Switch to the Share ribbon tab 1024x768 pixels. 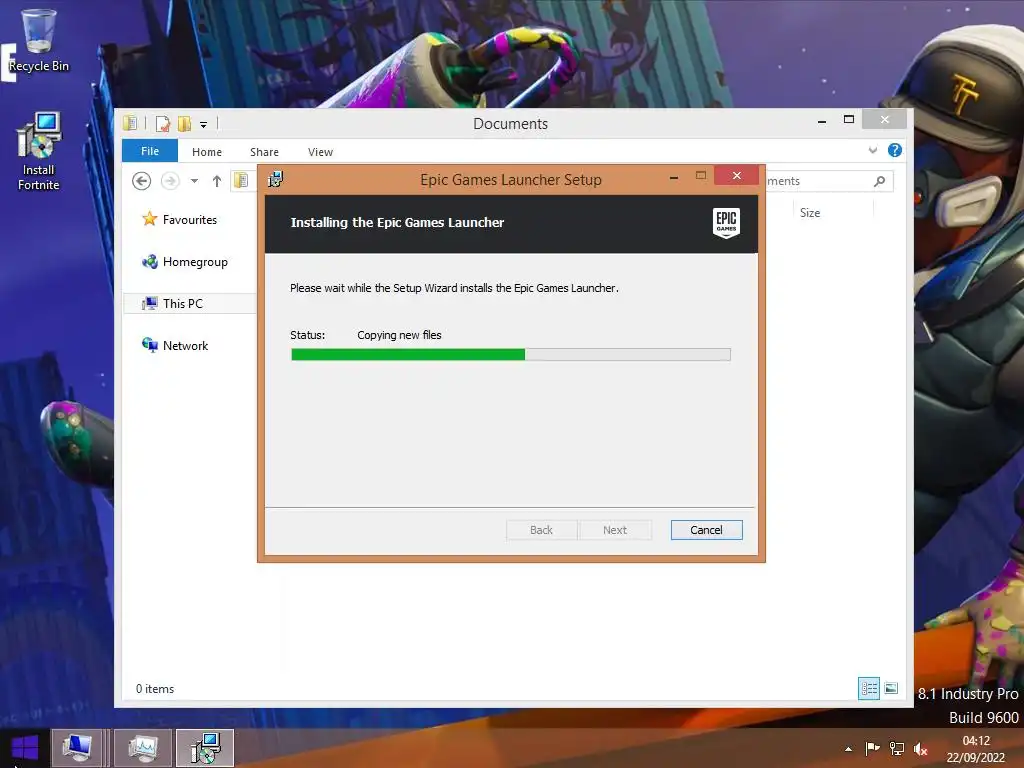point(264,152)
